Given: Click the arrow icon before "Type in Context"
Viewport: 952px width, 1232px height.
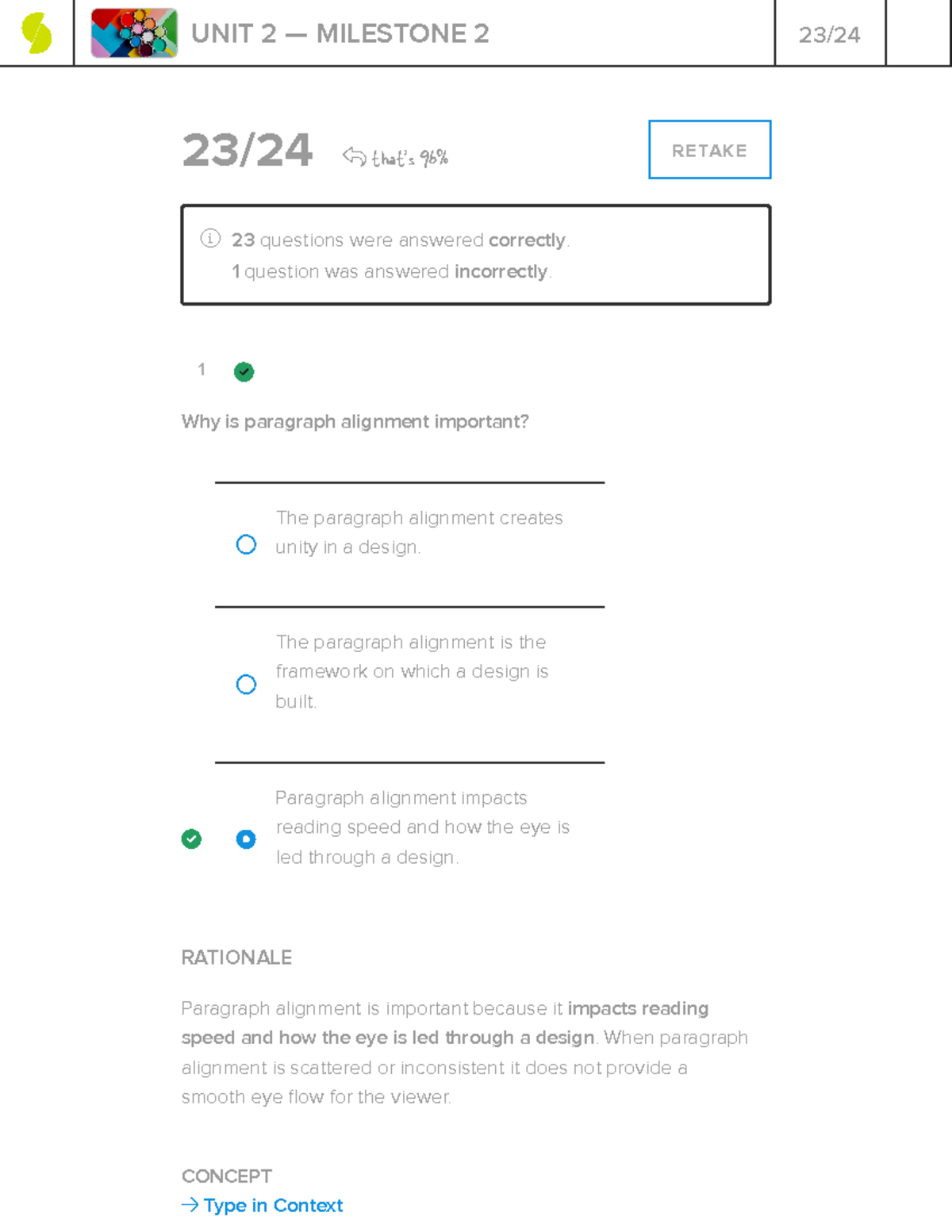Looking at the screenshot, I should click(189, 1205).
